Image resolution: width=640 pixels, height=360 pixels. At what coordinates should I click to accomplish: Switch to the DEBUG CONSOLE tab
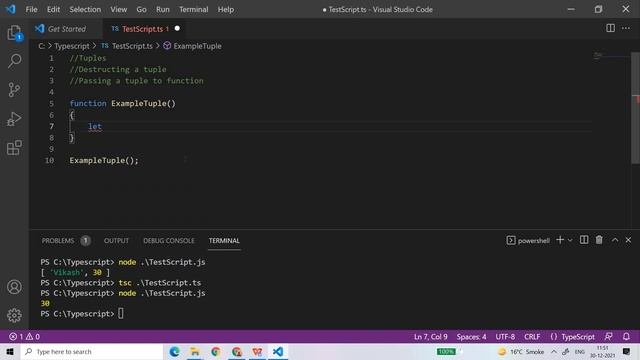(x=169, y=240)
